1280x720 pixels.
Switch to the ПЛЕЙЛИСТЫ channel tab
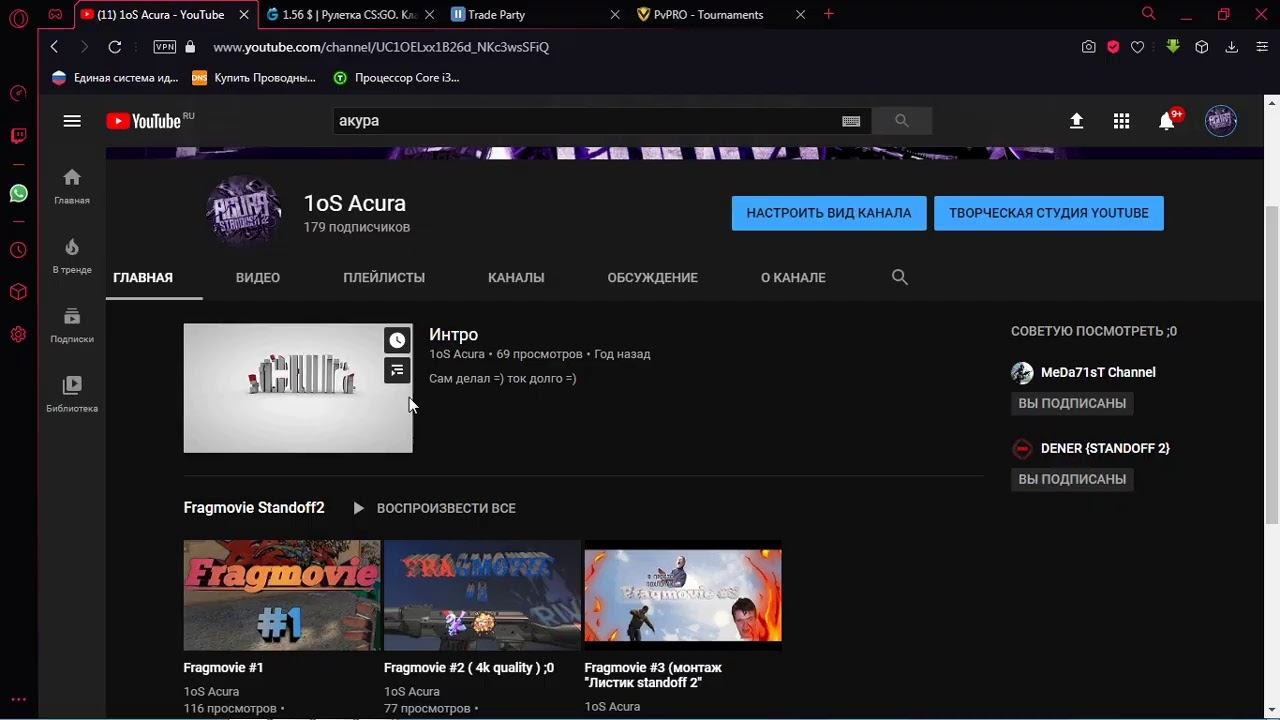(384, 277)
